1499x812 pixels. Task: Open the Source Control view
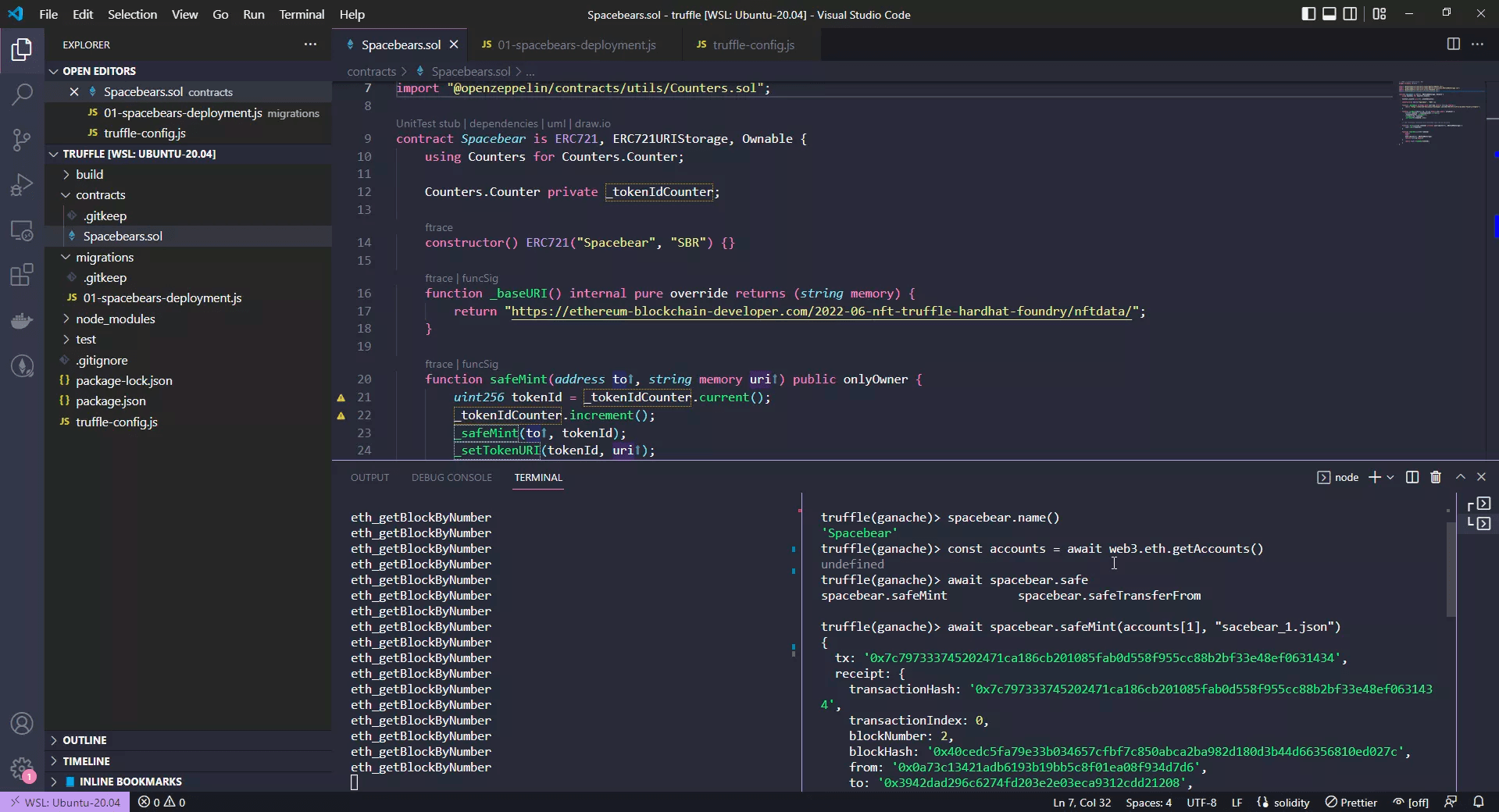point(22,141)
